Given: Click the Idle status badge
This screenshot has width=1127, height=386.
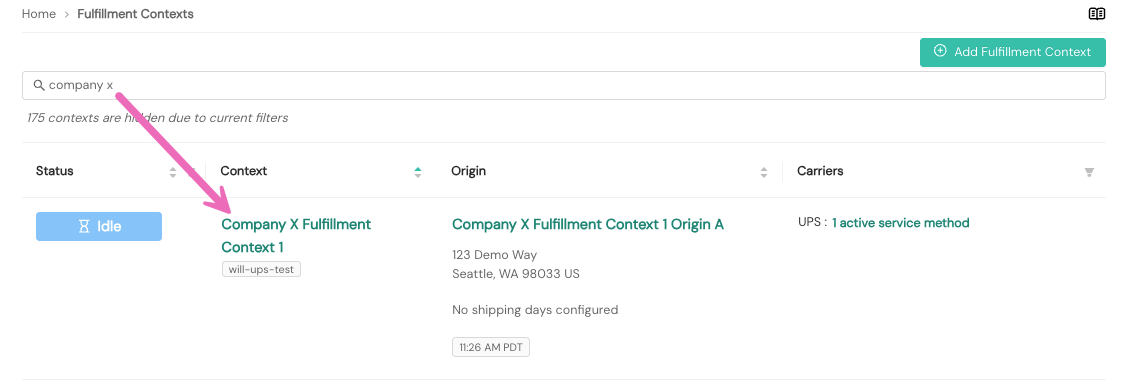Looking at the screenshot, I should (x=99, y=226).
